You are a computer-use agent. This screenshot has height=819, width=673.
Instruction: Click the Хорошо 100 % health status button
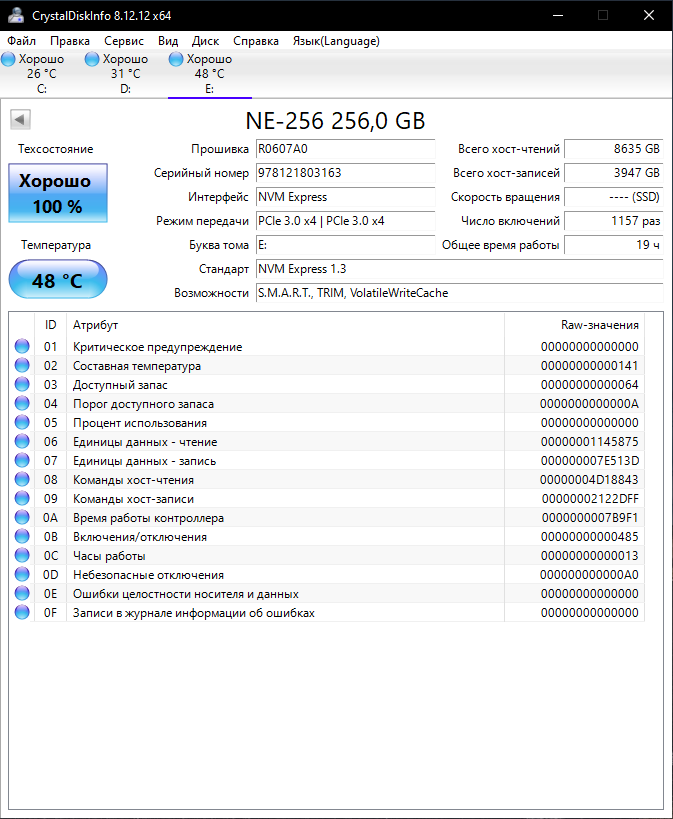57,193
